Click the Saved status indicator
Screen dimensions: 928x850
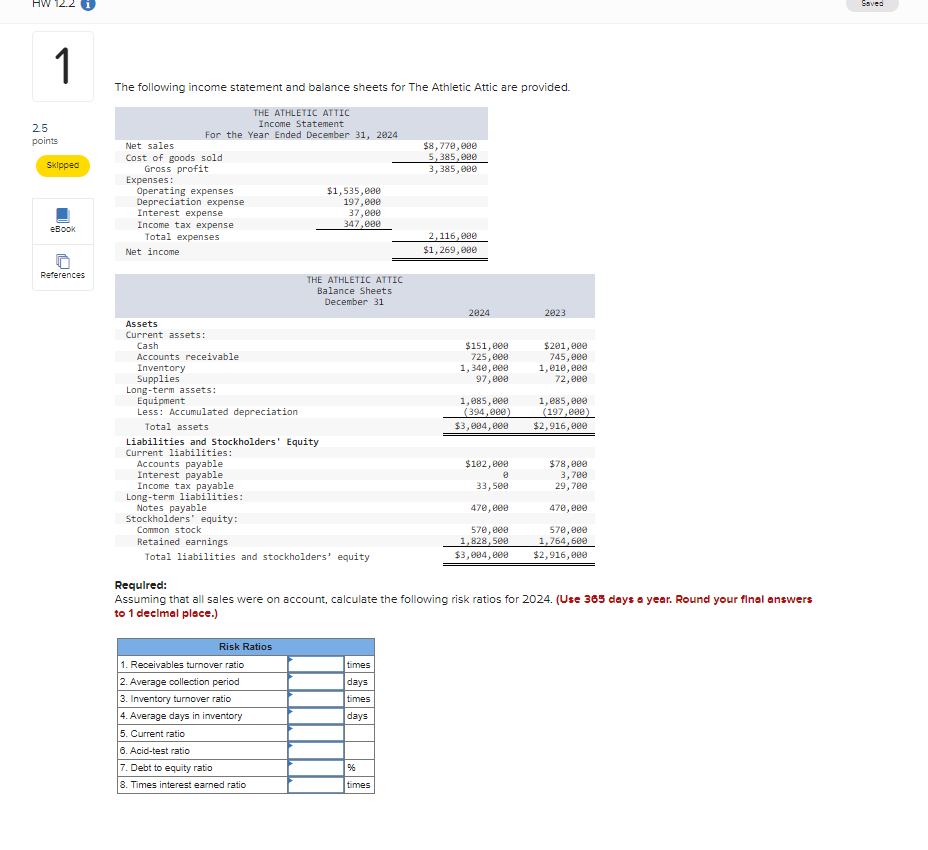pyautogui.click(x=872, y=4)
